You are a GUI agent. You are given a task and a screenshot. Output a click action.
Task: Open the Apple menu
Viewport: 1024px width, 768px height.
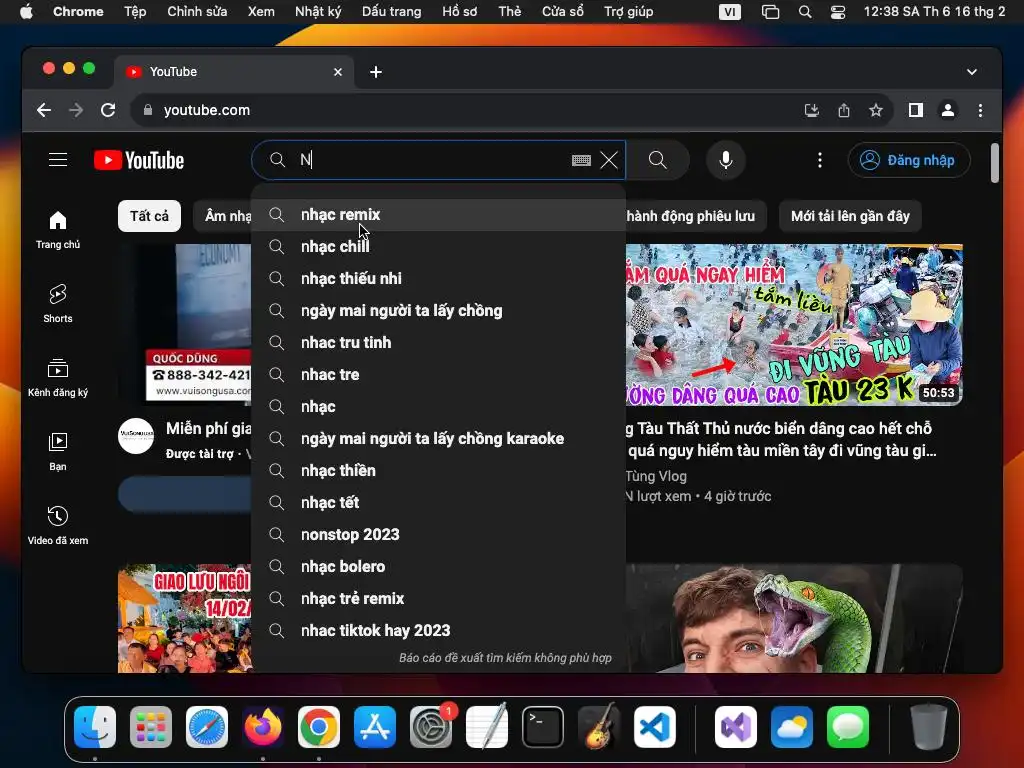[26, 11]
